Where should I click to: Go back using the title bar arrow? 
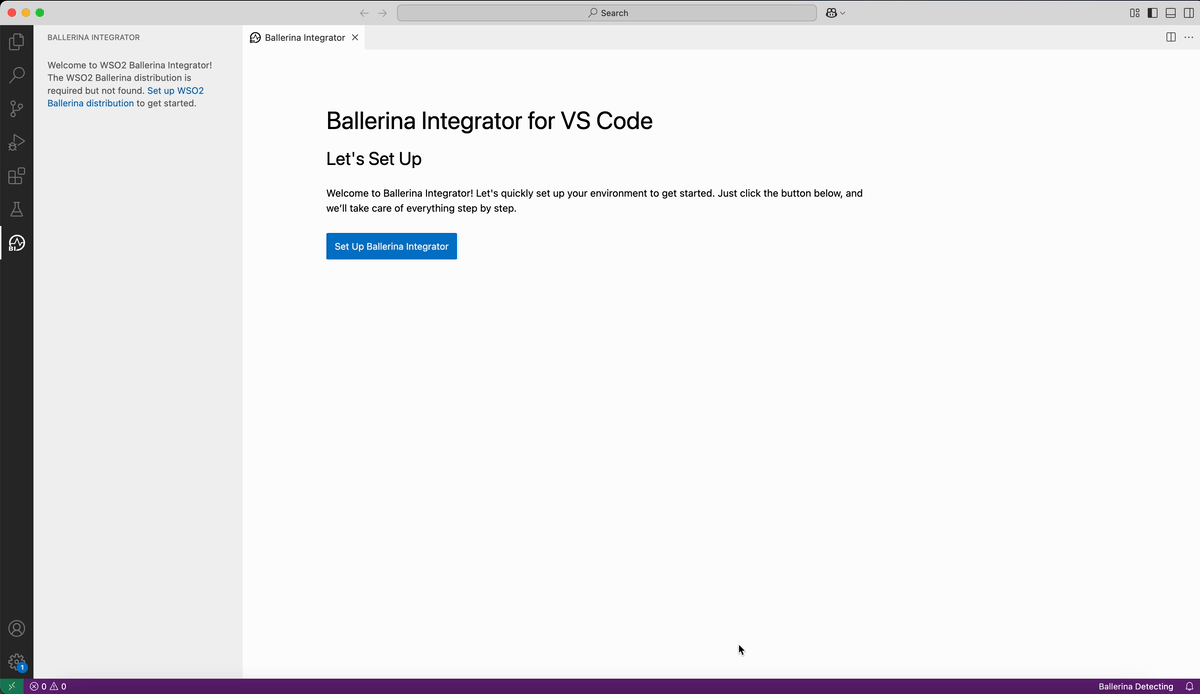[x=364, y=13]
